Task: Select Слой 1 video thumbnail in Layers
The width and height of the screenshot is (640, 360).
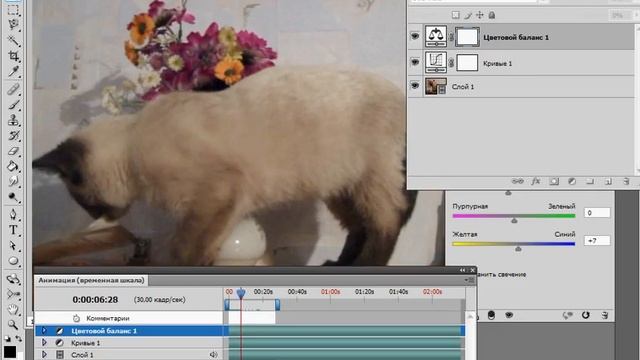Action: (x=436, y=86)
